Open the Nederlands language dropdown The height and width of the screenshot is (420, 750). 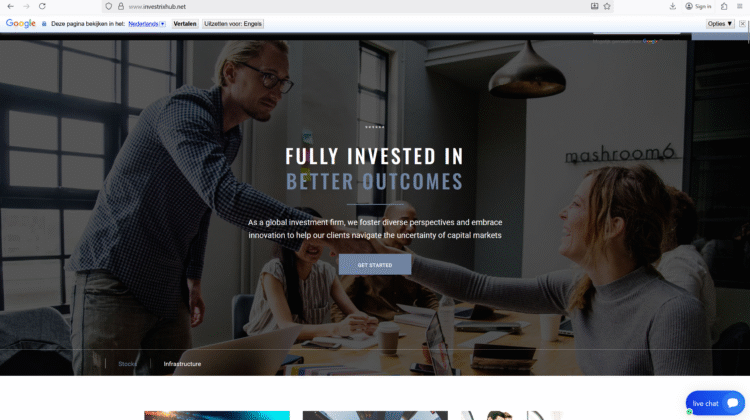[147, 23]
